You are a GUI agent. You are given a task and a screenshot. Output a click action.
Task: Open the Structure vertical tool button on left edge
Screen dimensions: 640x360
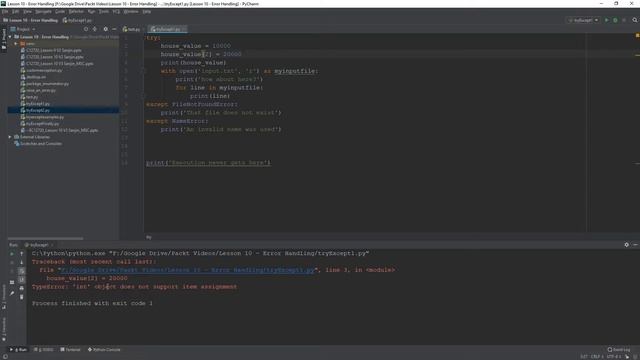[4, 297]
